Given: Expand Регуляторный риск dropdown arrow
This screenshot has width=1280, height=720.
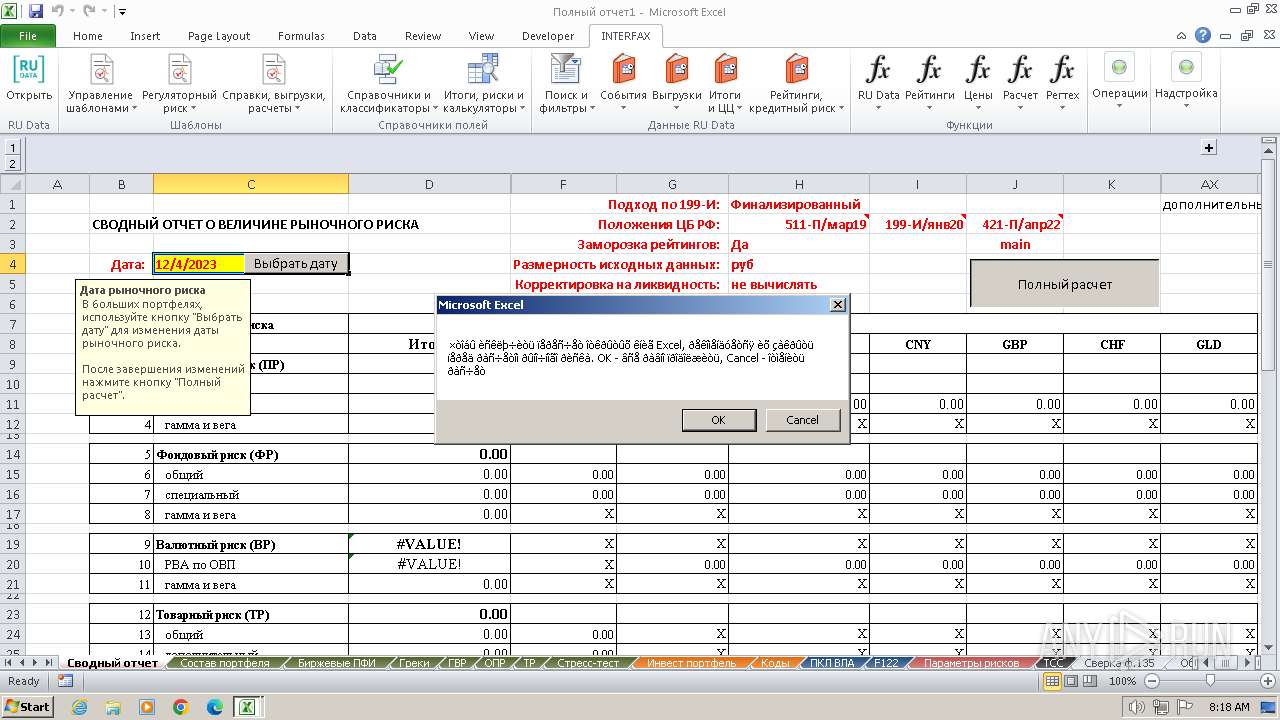Looking at the screenshot, I should coord(193,109).
